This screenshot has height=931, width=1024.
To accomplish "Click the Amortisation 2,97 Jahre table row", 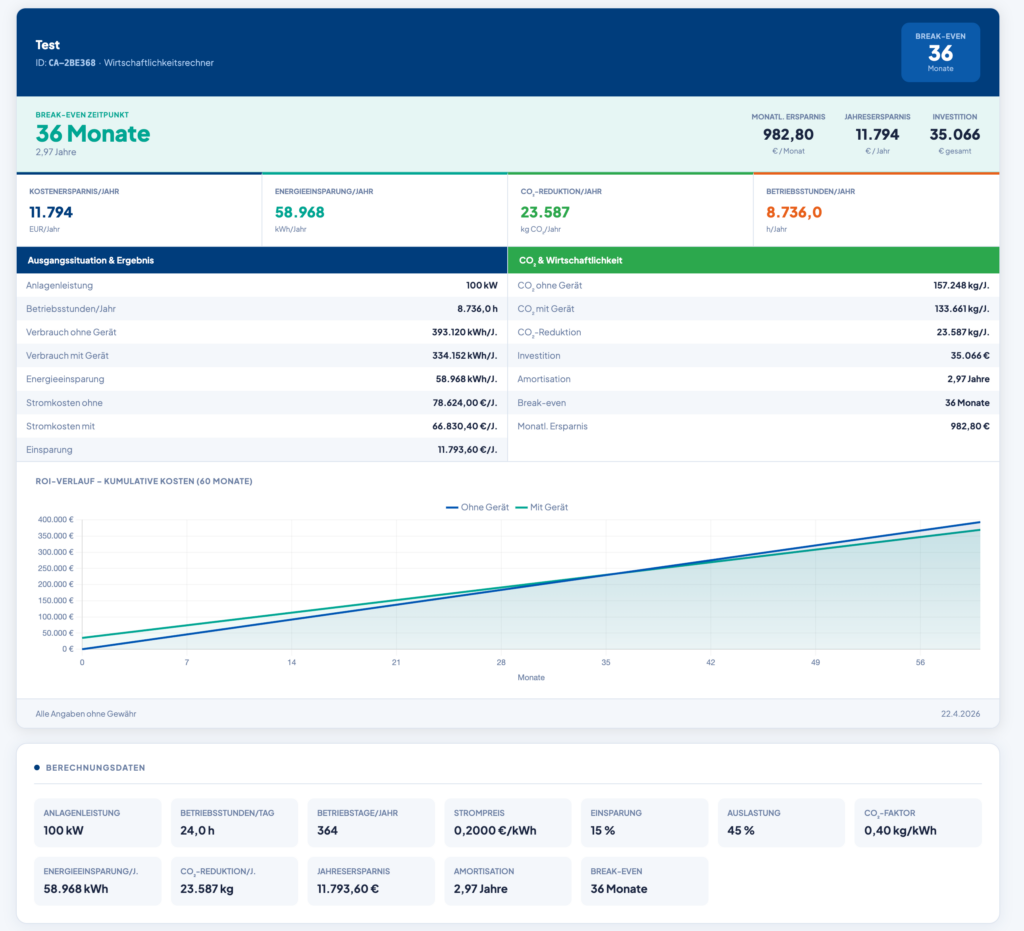I will click(753, 379).
